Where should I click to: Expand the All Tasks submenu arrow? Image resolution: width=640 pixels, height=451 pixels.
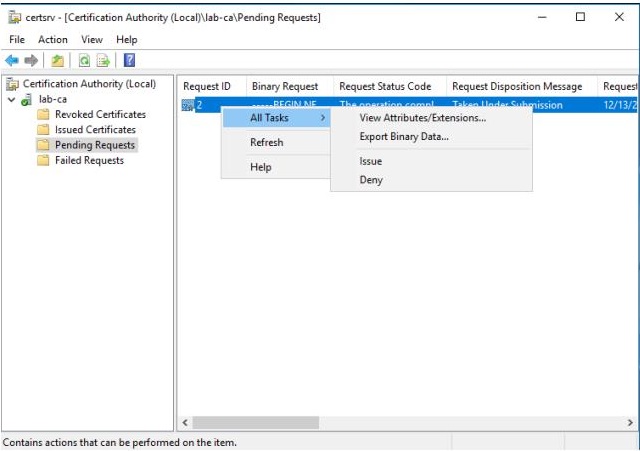tap(322, 118)
